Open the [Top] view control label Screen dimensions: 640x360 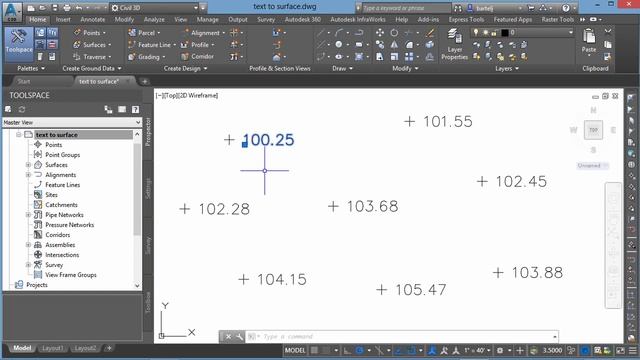click(x=172, y=96)
